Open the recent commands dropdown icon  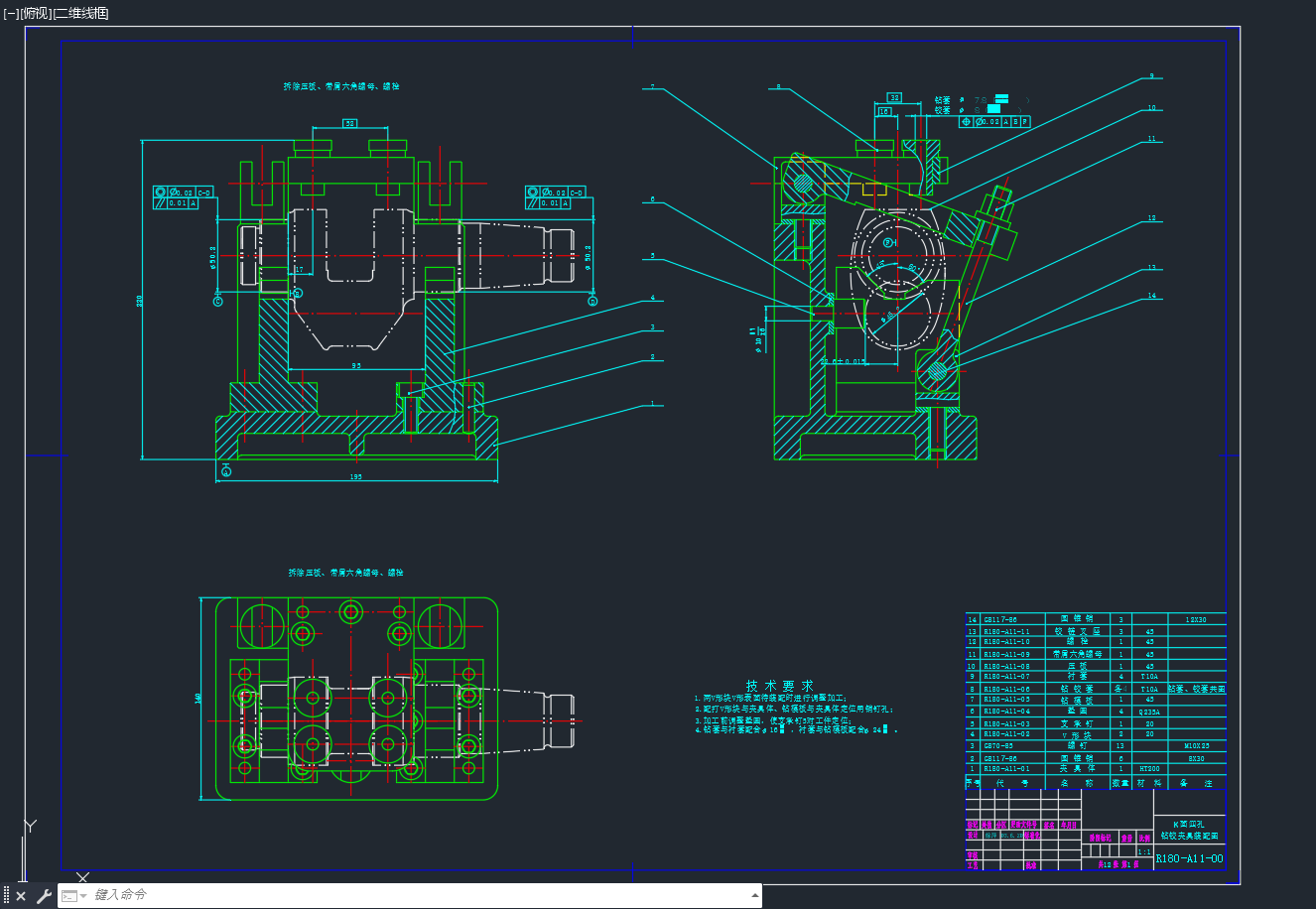[74, 896]
